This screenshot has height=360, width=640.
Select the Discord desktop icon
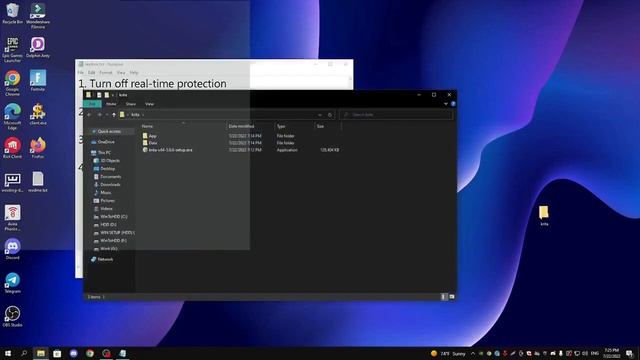[x=12, y=249]
